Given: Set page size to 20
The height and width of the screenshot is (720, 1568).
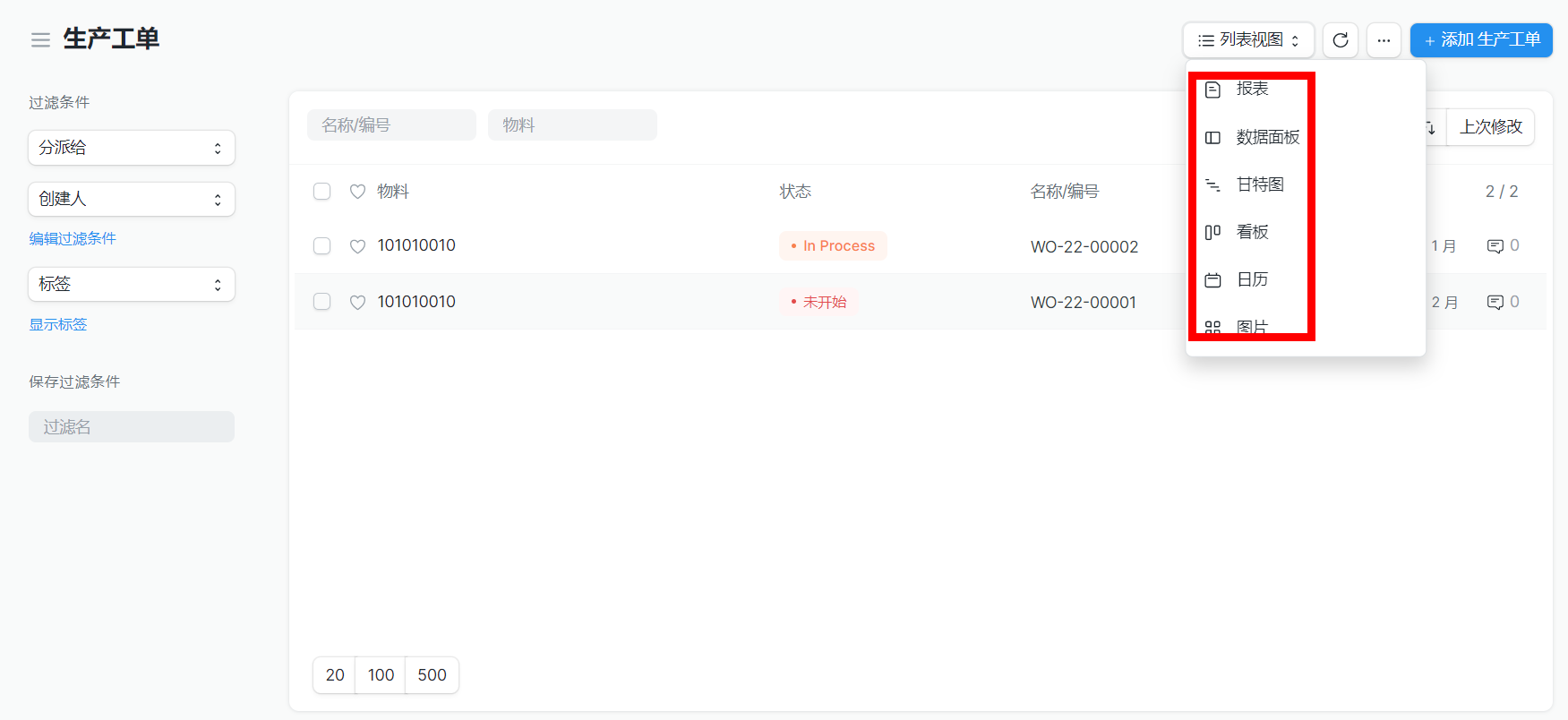Looking at the screenshot, I should [335, 675].
